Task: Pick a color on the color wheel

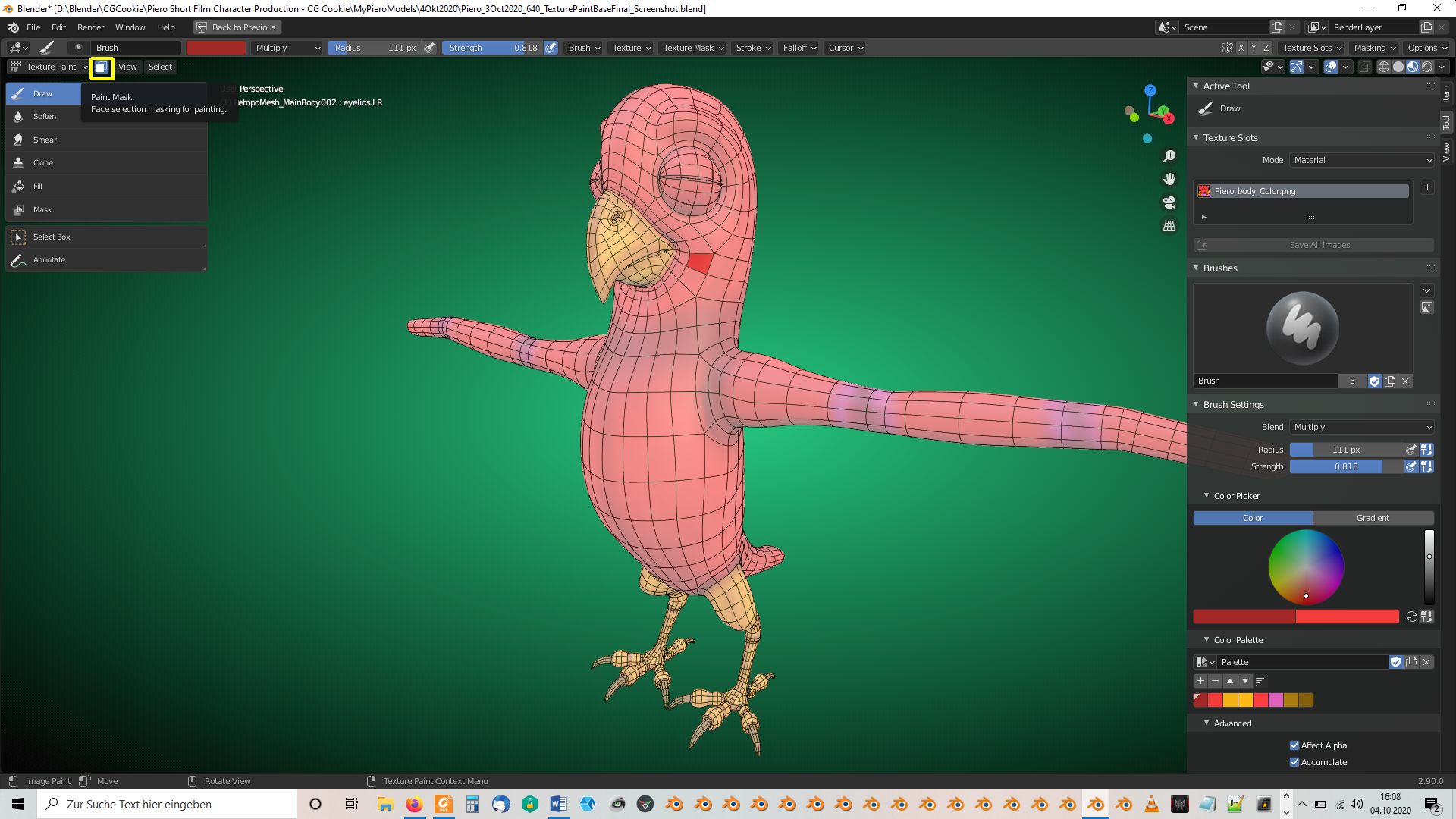Action: [1306, 567]
